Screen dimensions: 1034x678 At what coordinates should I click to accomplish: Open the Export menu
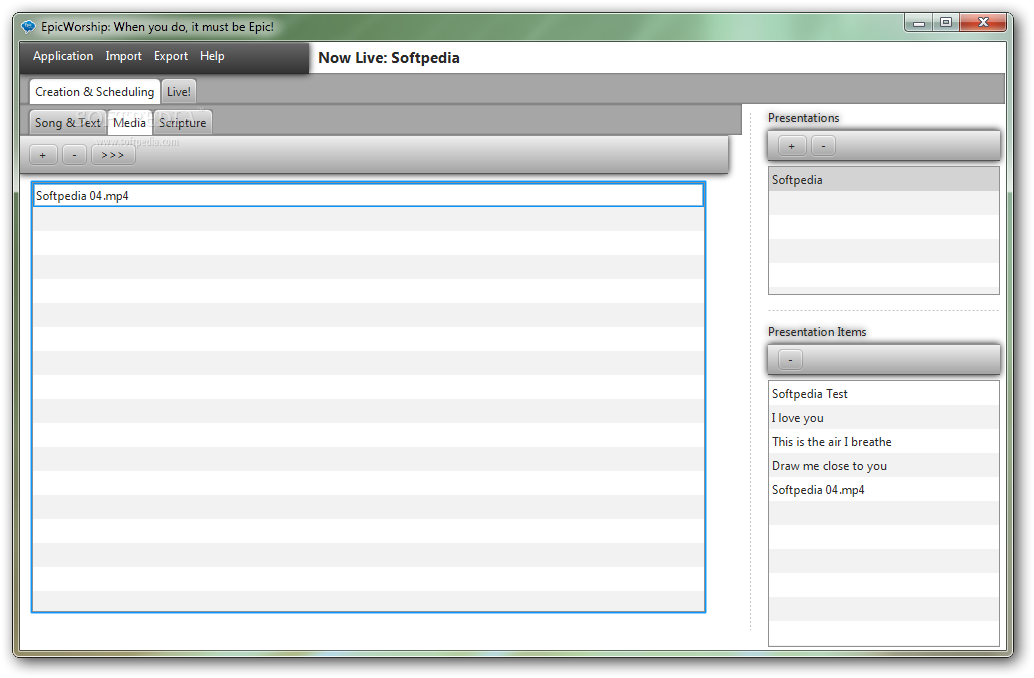point(171,56)
